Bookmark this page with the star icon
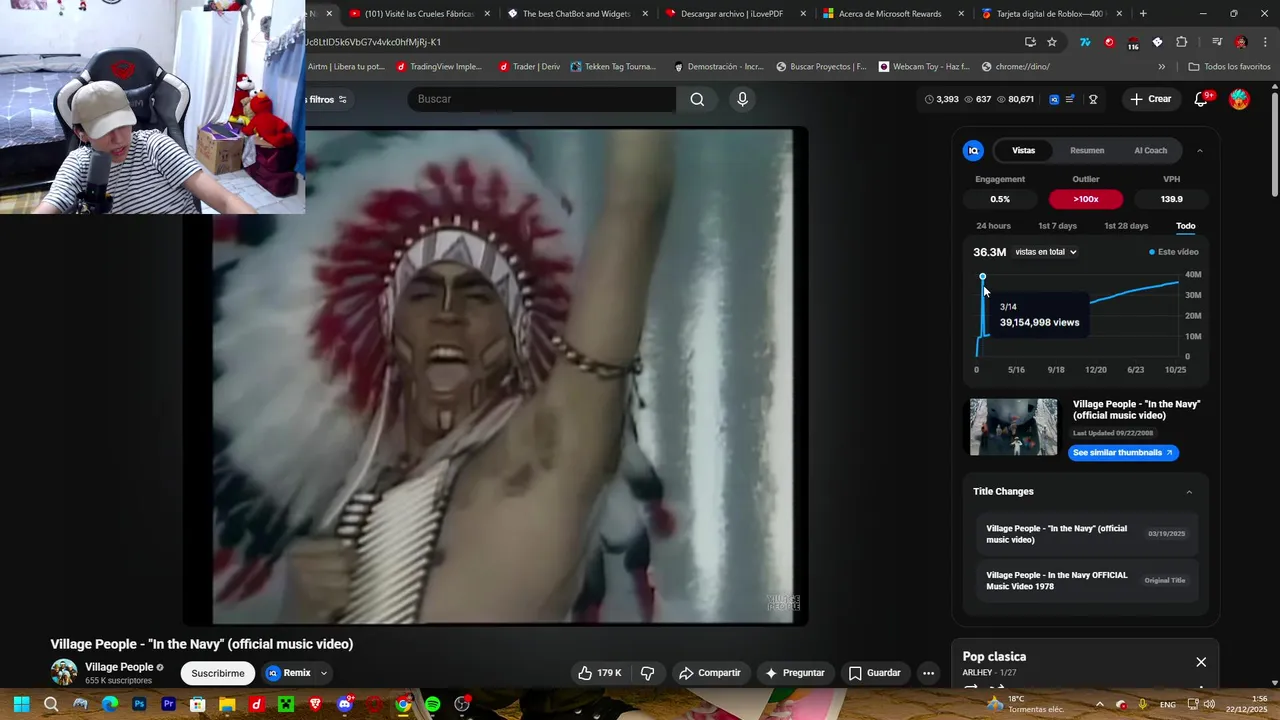 1052,42
